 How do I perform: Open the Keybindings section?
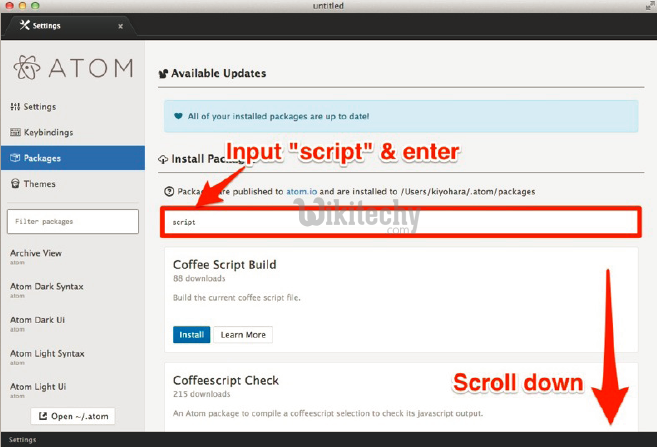pos(47,132)
